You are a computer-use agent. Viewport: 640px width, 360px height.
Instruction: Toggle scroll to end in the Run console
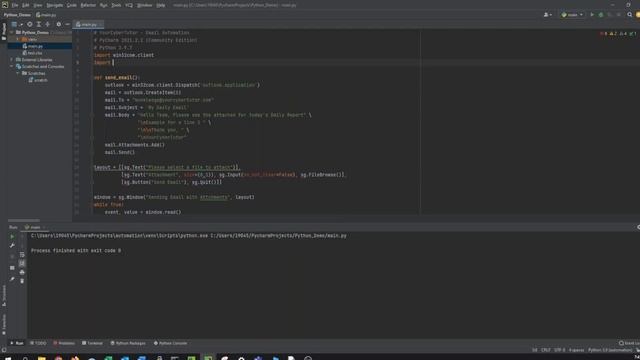pyautogui.click(x=22, y=264)
